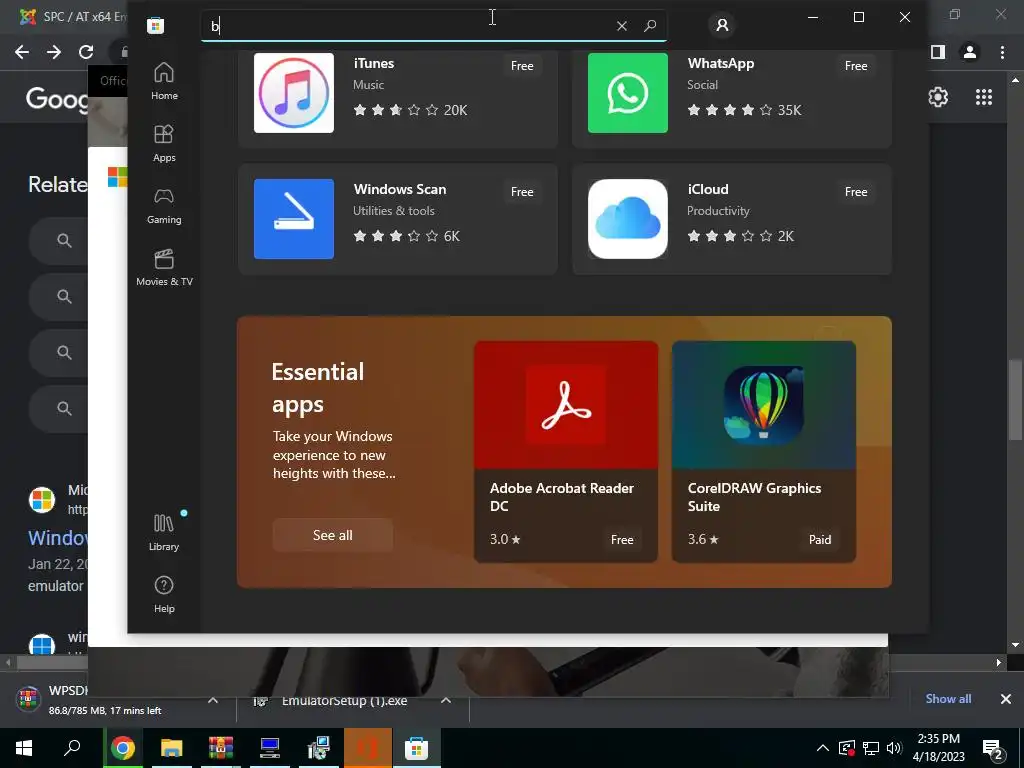Open Chrome three-dot menu

pyautogui.click(x=1002, y=52)
